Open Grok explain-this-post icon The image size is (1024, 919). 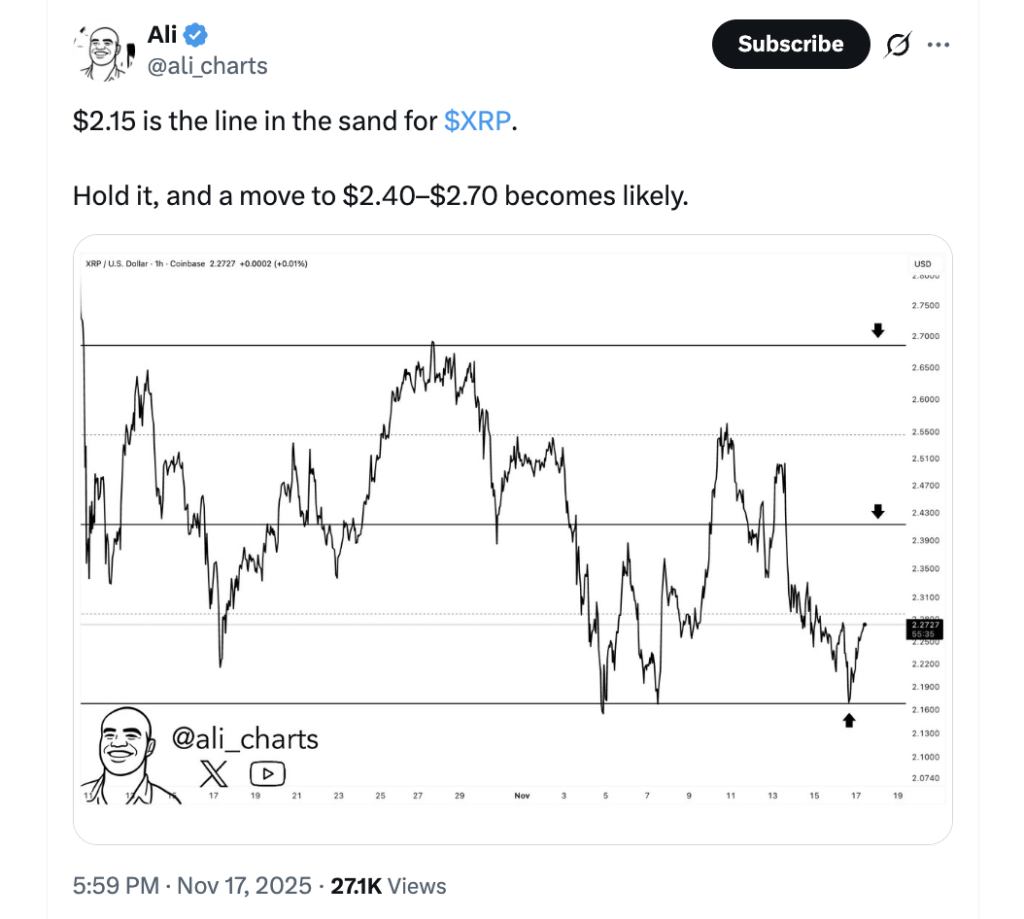pyautogui.click(x=897, y=45)
